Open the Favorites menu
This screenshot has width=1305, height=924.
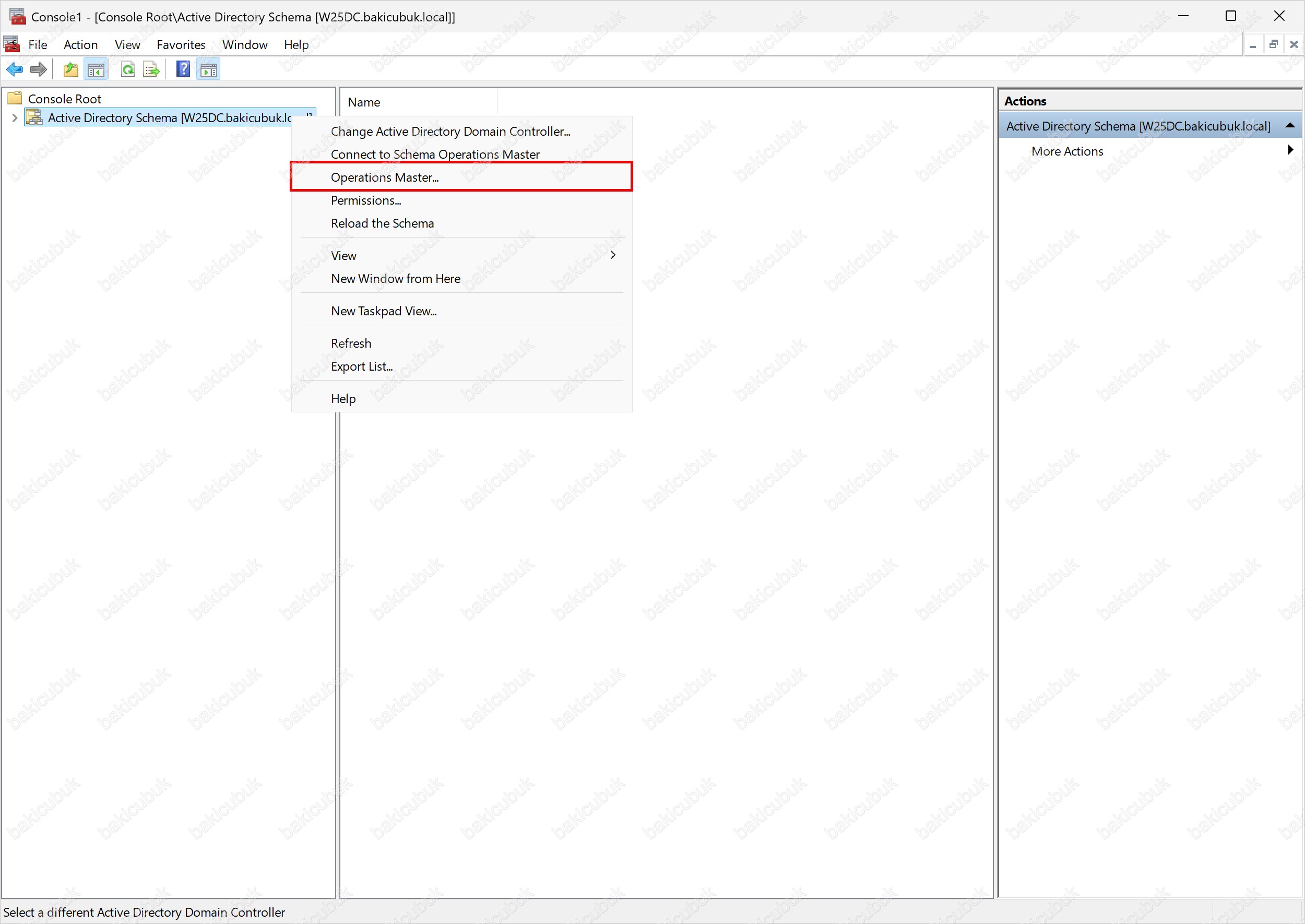click(181, 44)
